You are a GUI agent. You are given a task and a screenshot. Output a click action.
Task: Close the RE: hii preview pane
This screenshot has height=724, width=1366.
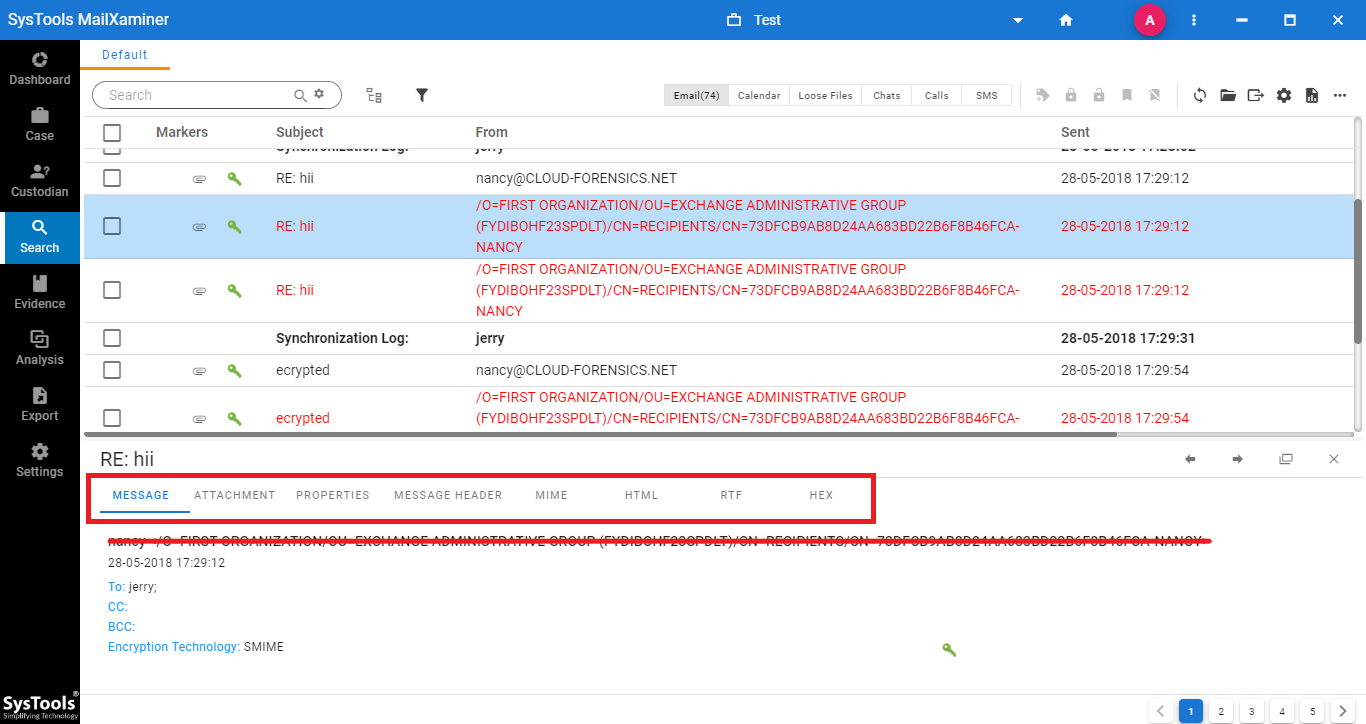pos(1334,459)
